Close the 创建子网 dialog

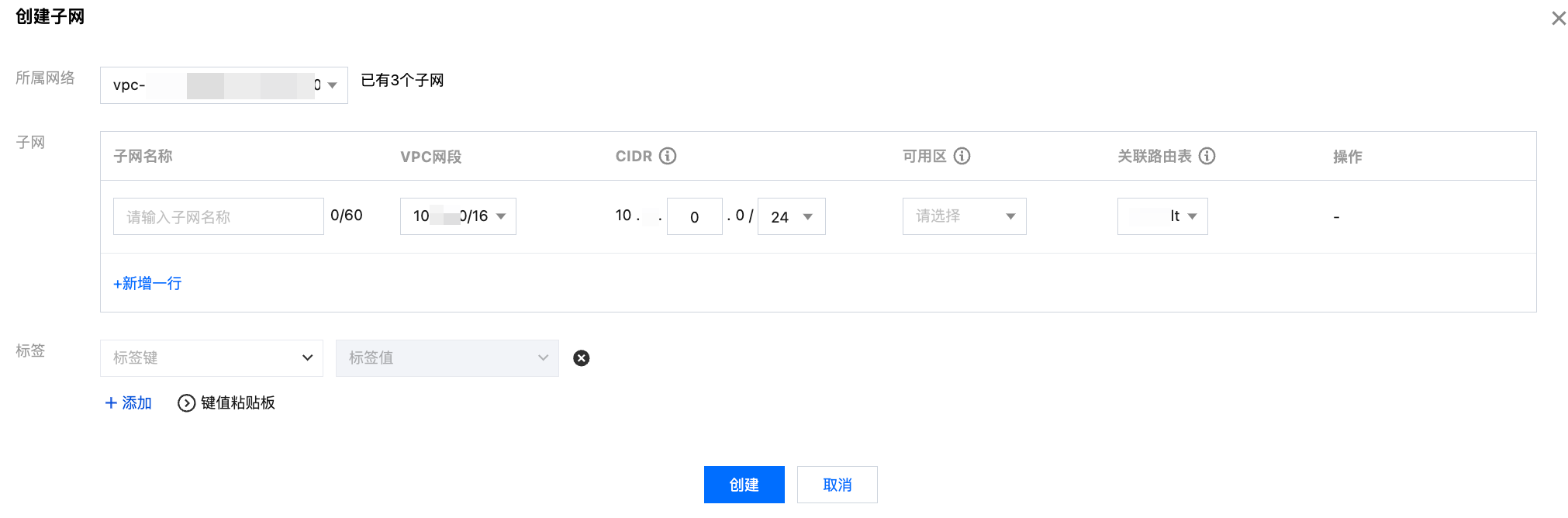point(1558,18)
